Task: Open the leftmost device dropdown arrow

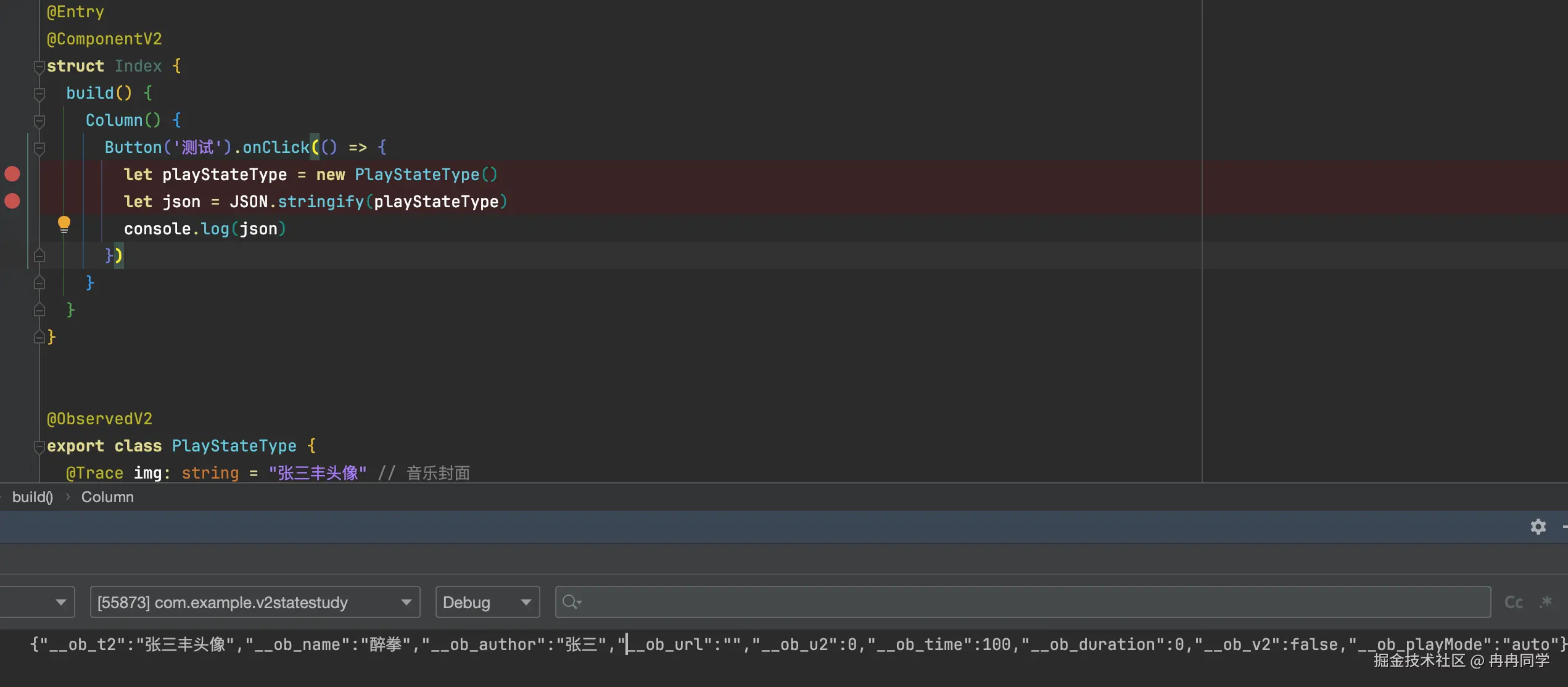Action: click(60, 602)
